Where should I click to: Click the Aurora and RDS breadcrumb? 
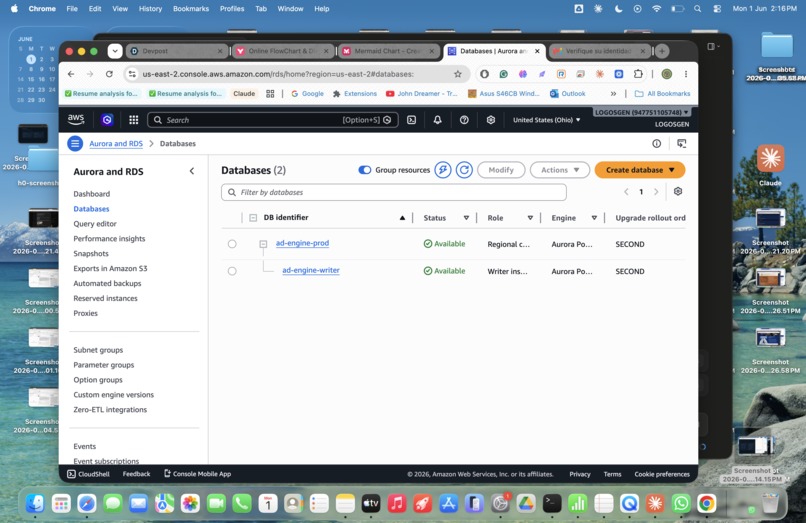pyautogui.click(x=116, y=143)
